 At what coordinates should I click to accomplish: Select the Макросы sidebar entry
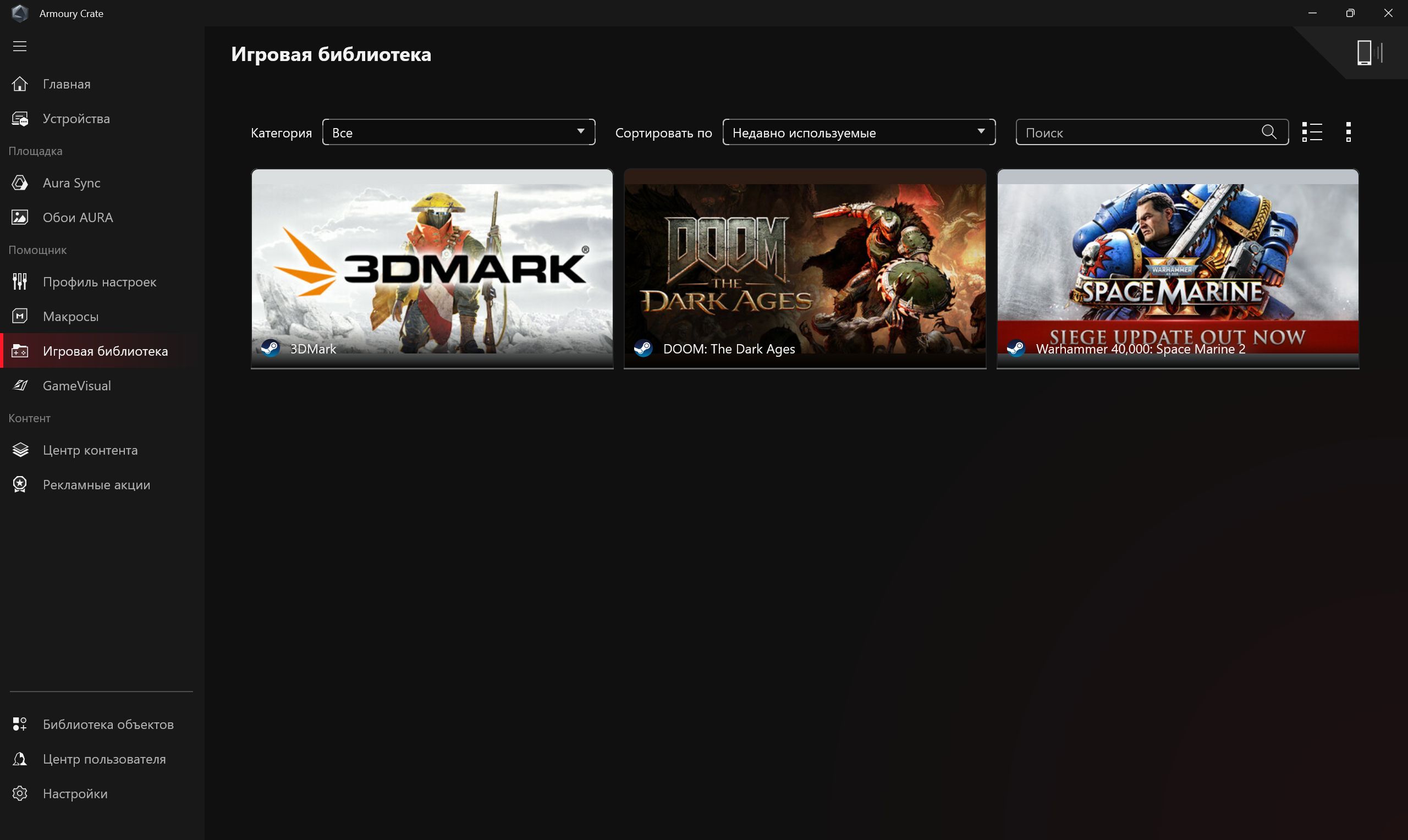click(x=71, y=317)
